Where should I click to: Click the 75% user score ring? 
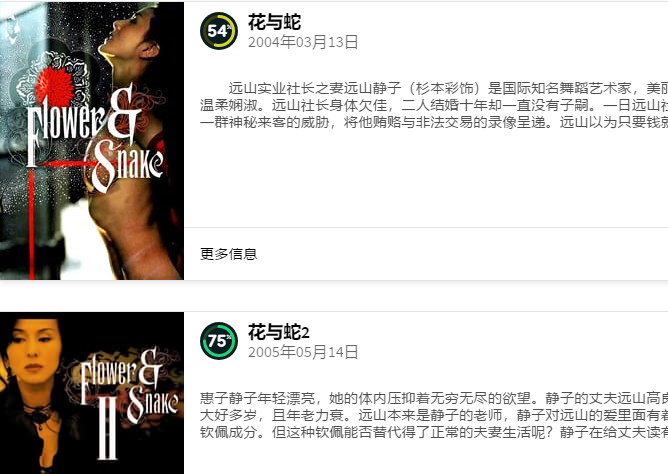tap(219, 341)
